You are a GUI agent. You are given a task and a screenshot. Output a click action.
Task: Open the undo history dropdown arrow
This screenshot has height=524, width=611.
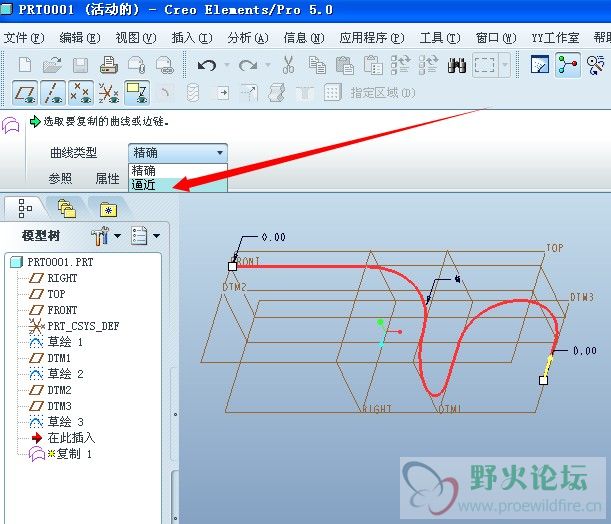coord(227,65)
